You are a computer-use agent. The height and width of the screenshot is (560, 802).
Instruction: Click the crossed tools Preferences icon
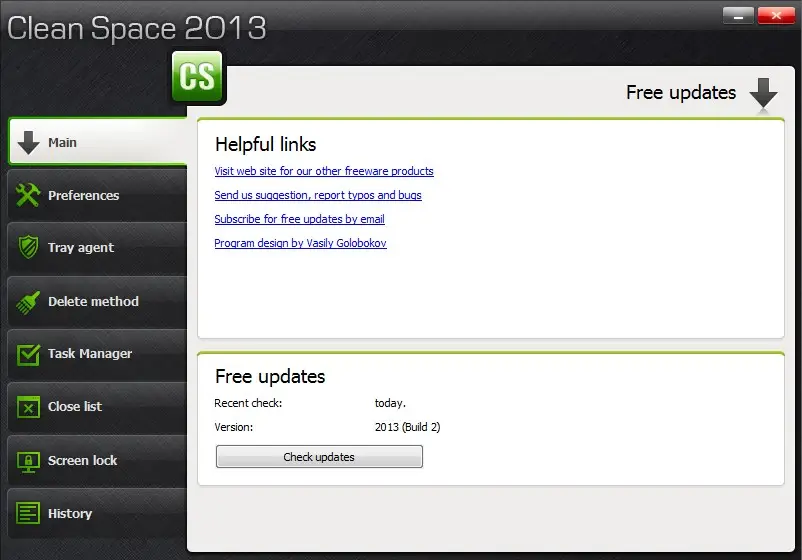click(x=28, y=195)
